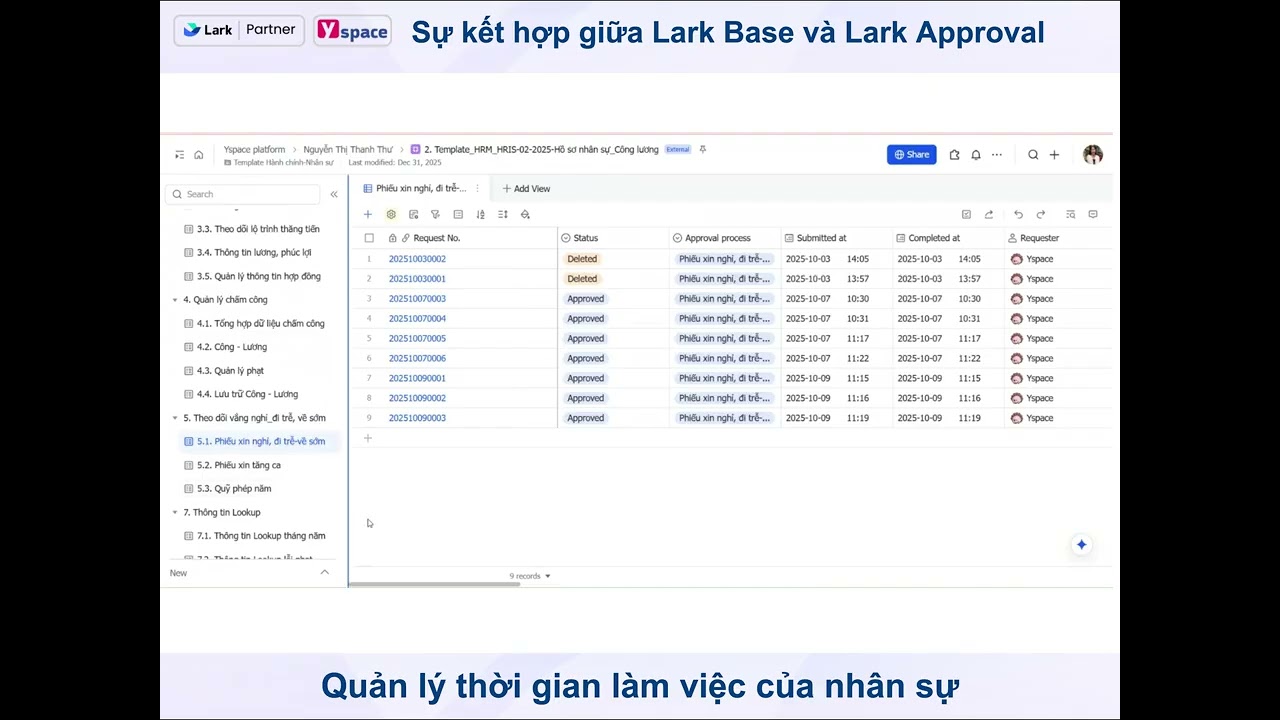Open the Yspace platform breadcrumb
Image resolution: width=1280 pixels, height=720 pixels.
[x=254, y=149]
